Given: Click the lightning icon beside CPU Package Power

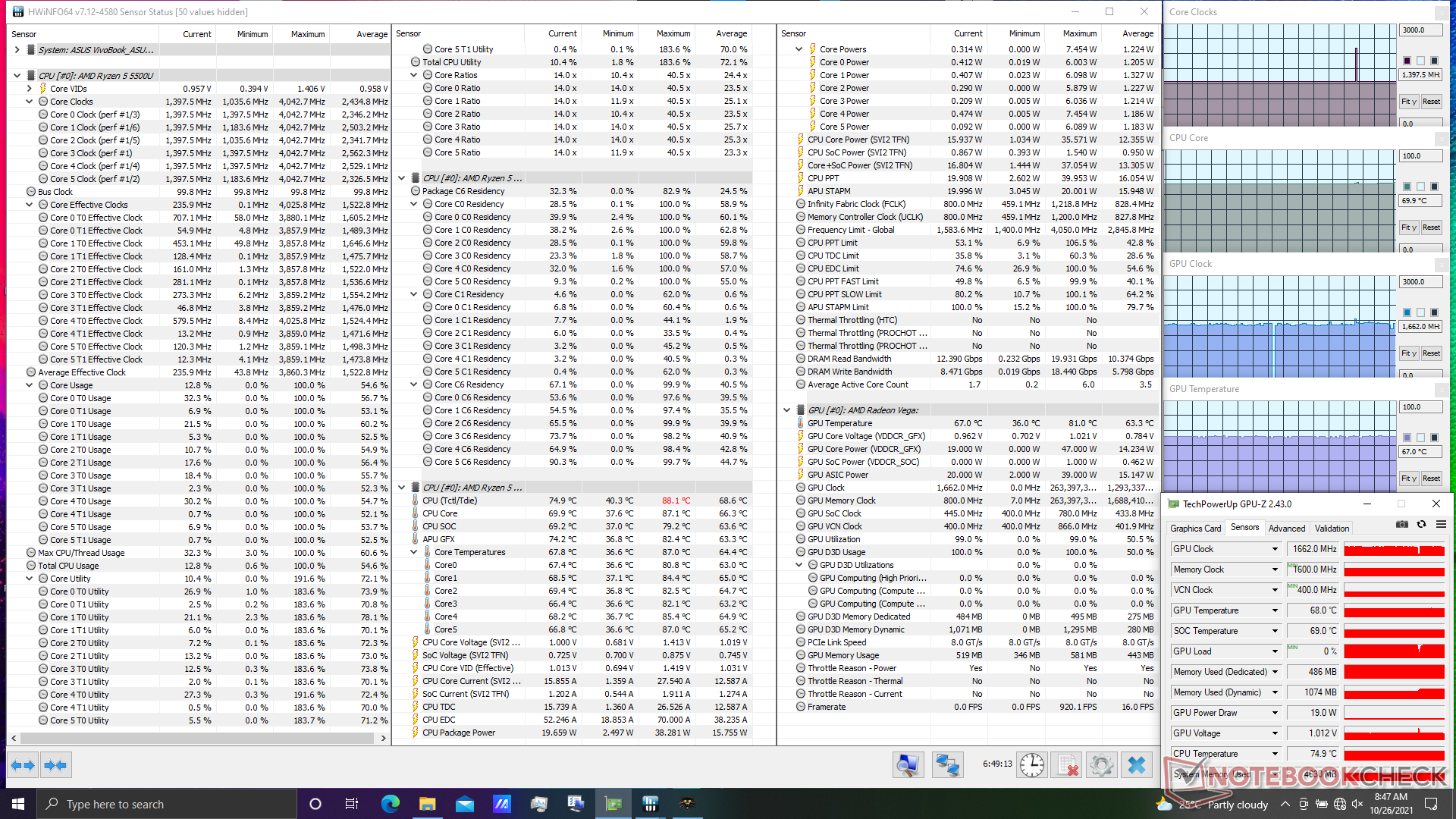Looking at the screenshot, I should [415, 733].
